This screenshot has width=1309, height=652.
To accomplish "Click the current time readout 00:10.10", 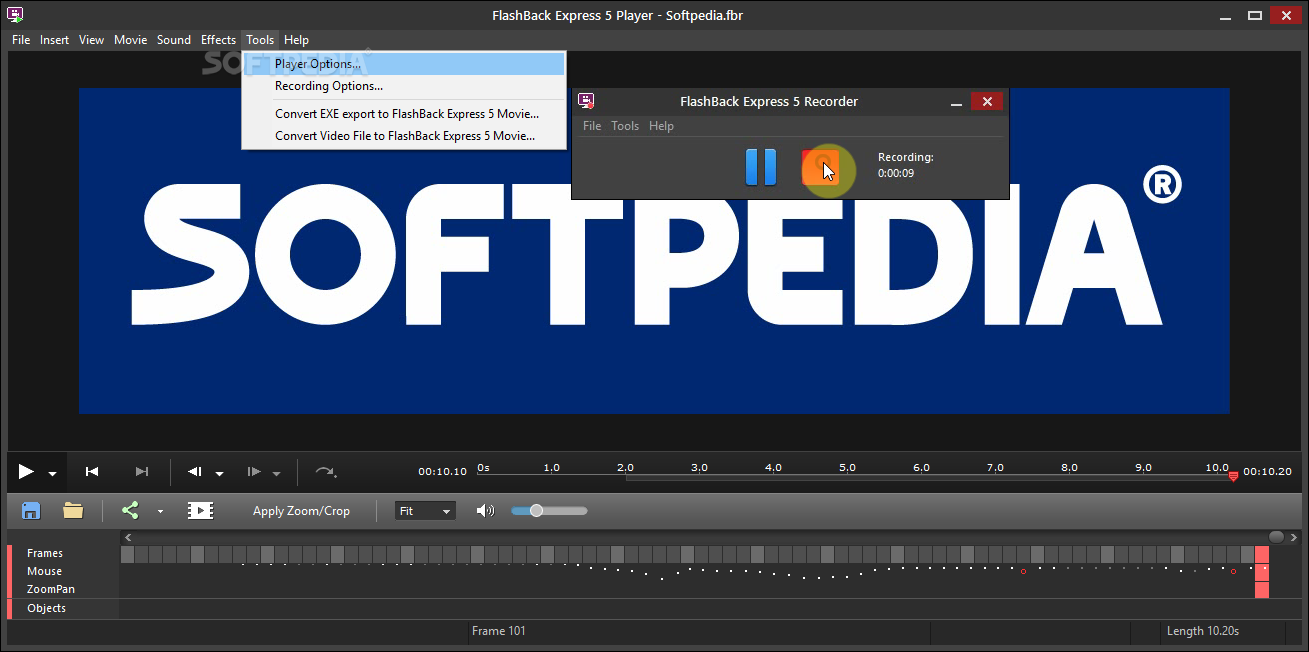I will [x=442, y=471].
